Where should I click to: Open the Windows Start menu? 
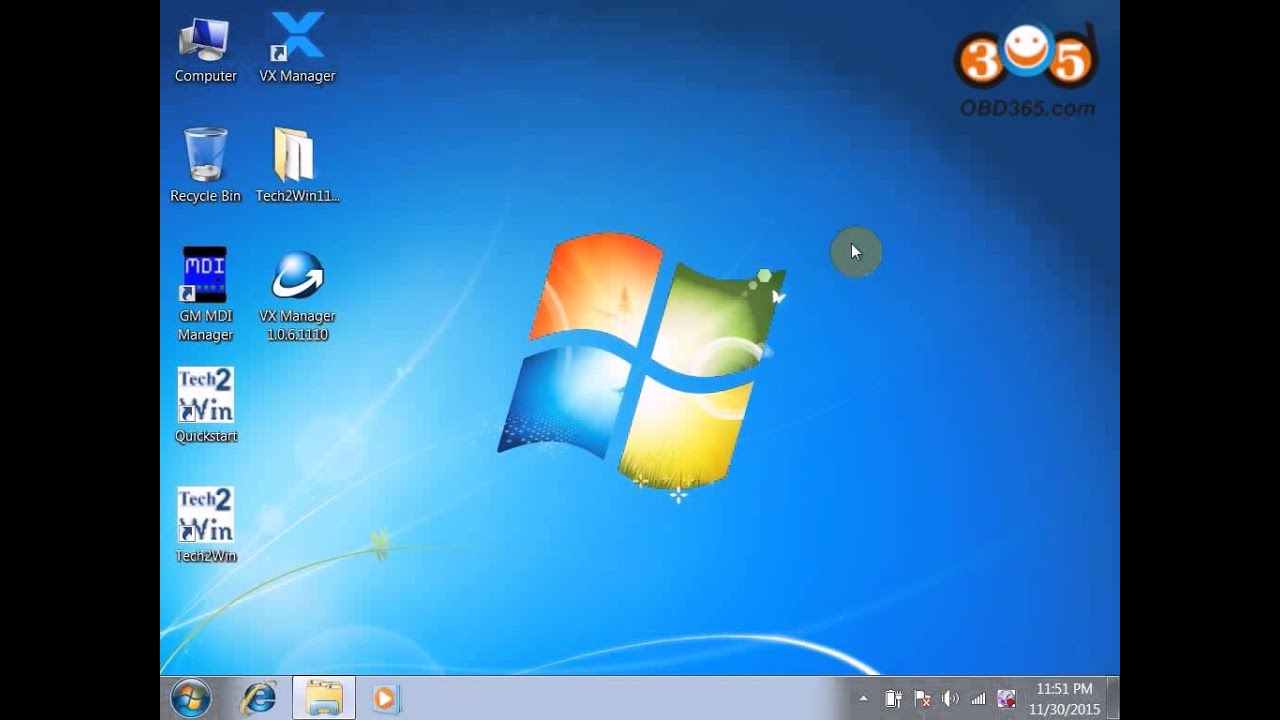[190, 698]
